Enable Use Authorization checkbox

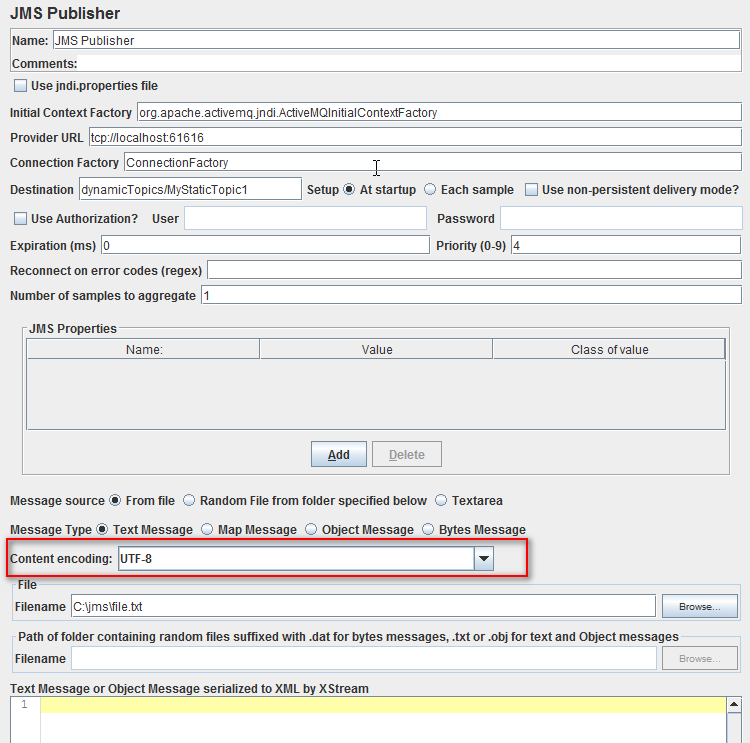pos(21,219)
